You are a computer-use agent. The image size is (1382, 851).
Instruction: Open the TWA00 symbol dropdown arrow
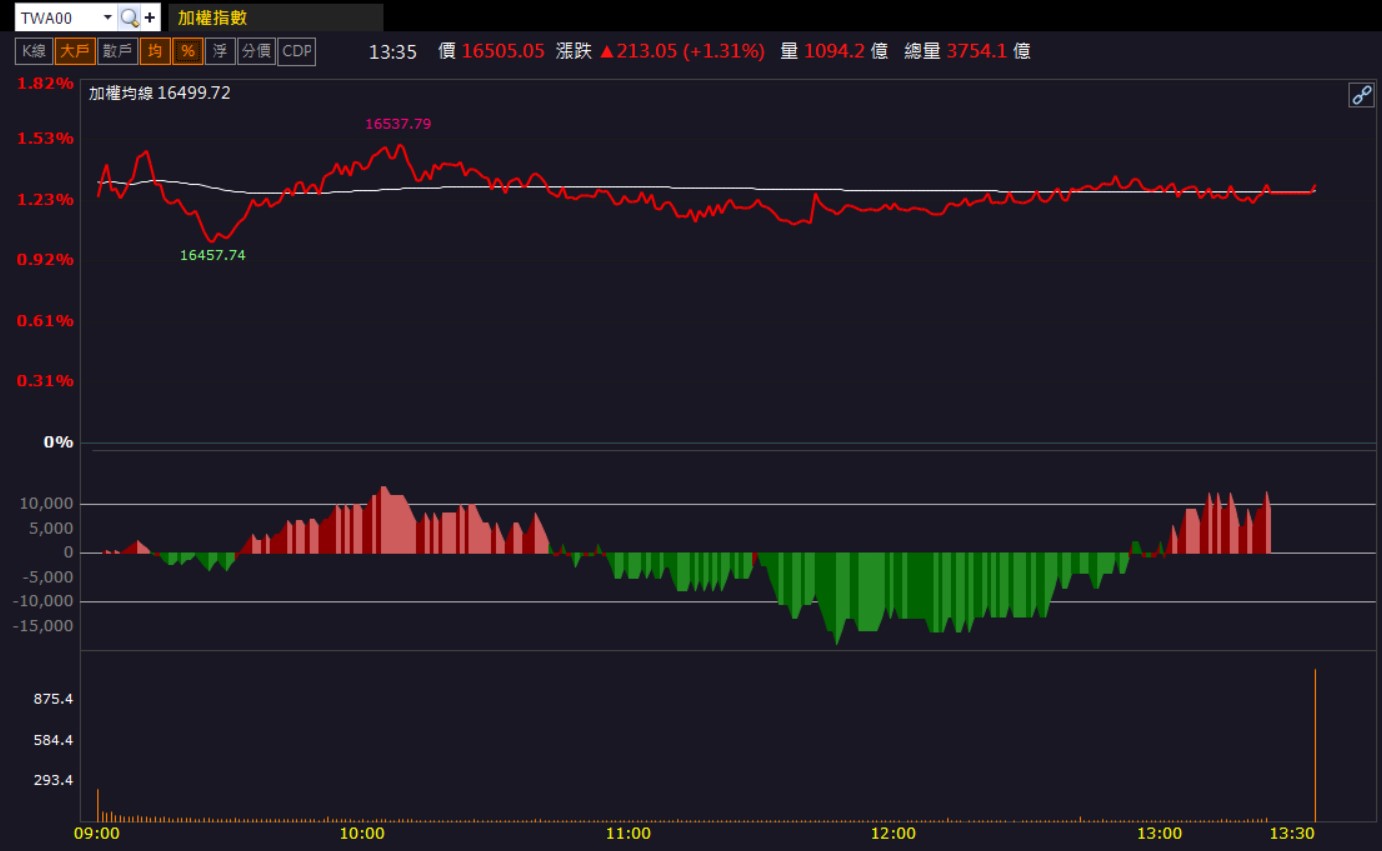point(107,17)
